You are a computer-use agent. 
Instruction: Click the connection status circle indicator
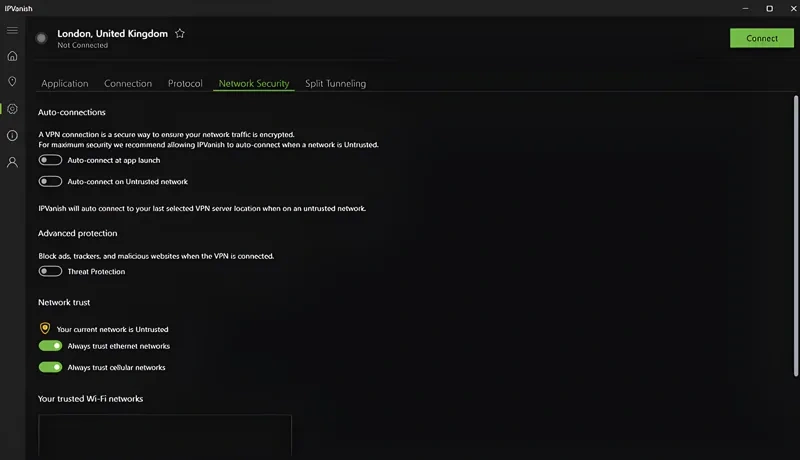pyautogui.click(x=41, y=38)
